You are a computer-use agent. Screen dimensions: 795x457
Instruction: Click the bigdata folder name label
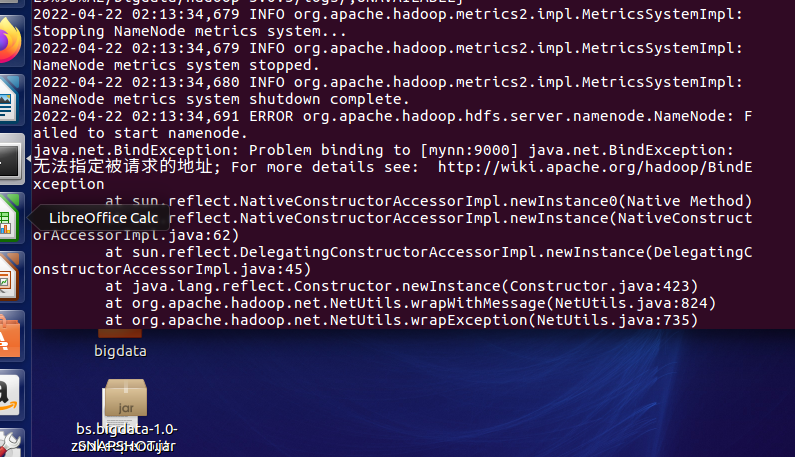pyautogui.click(x=120, y=351)
